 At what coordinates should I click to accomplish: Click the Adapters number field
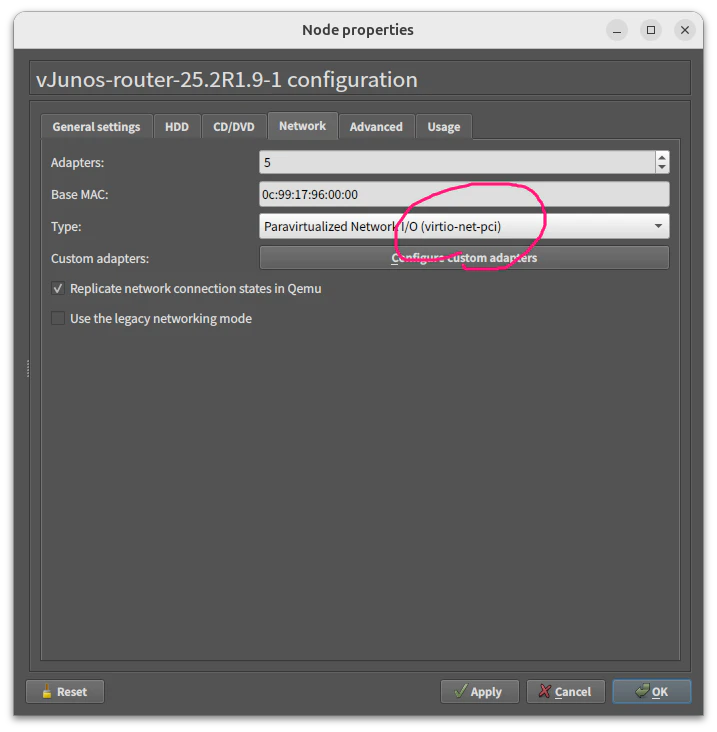457,162
